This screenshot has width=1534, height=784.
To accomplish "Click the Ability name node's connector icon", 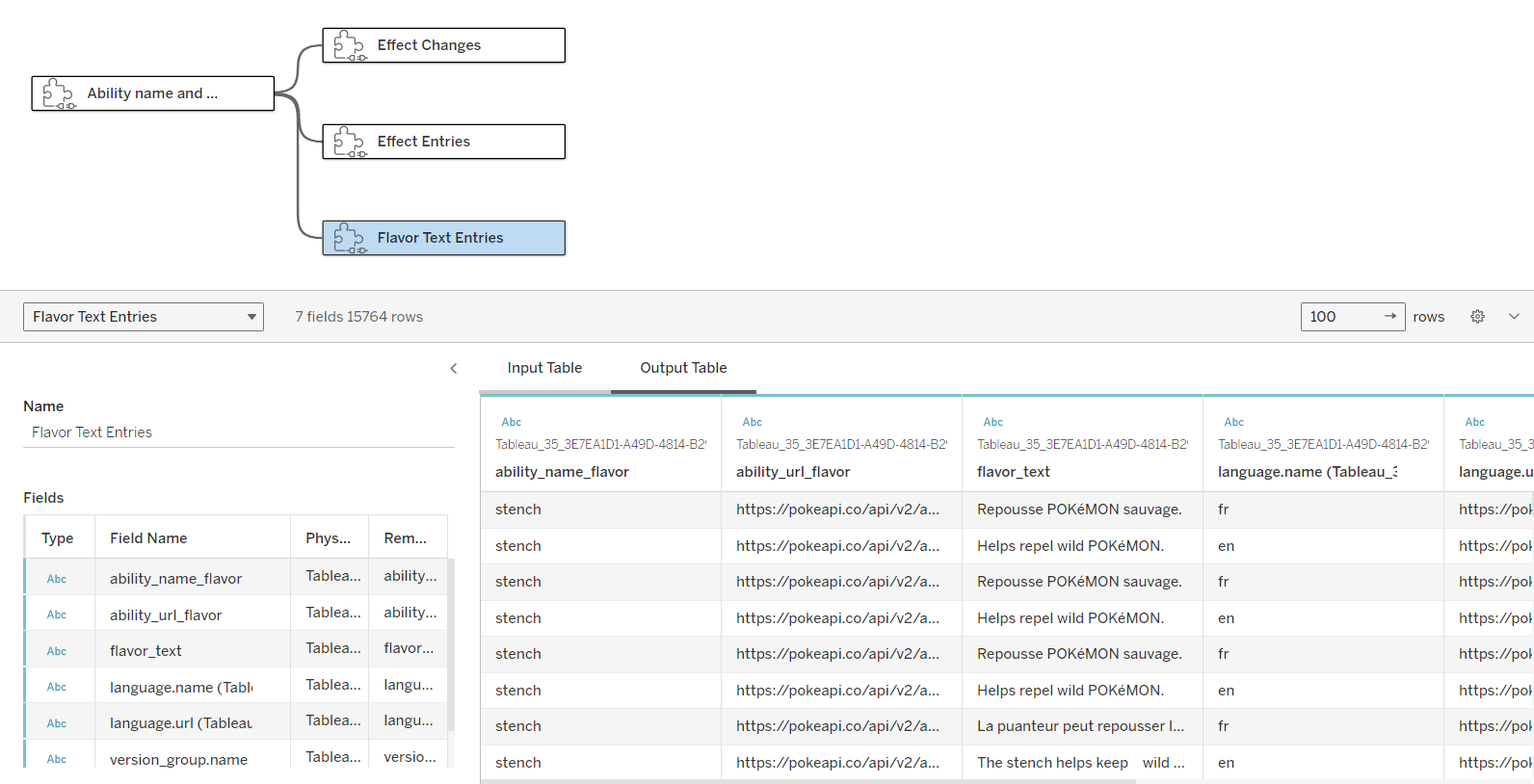I will coord(59,93).
